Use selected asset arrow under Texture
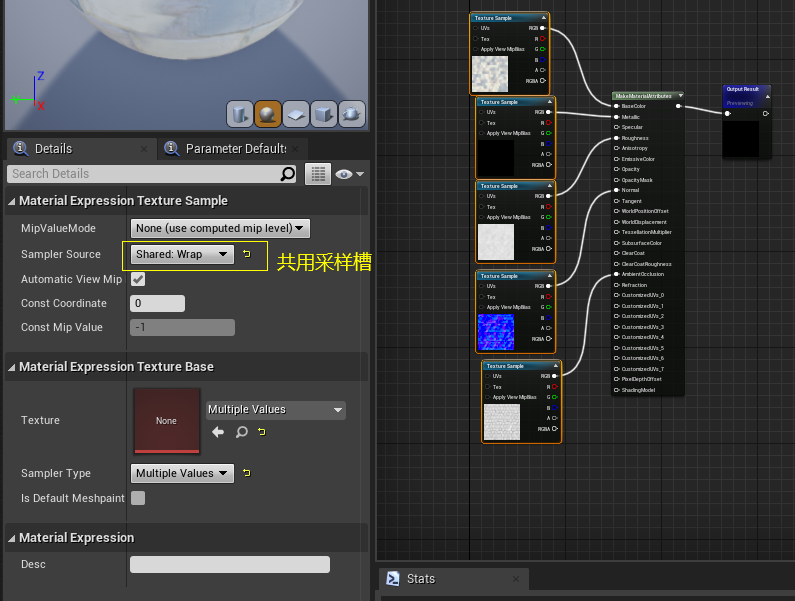The height and width of the screenshot is (601, 795). point(218,432)
